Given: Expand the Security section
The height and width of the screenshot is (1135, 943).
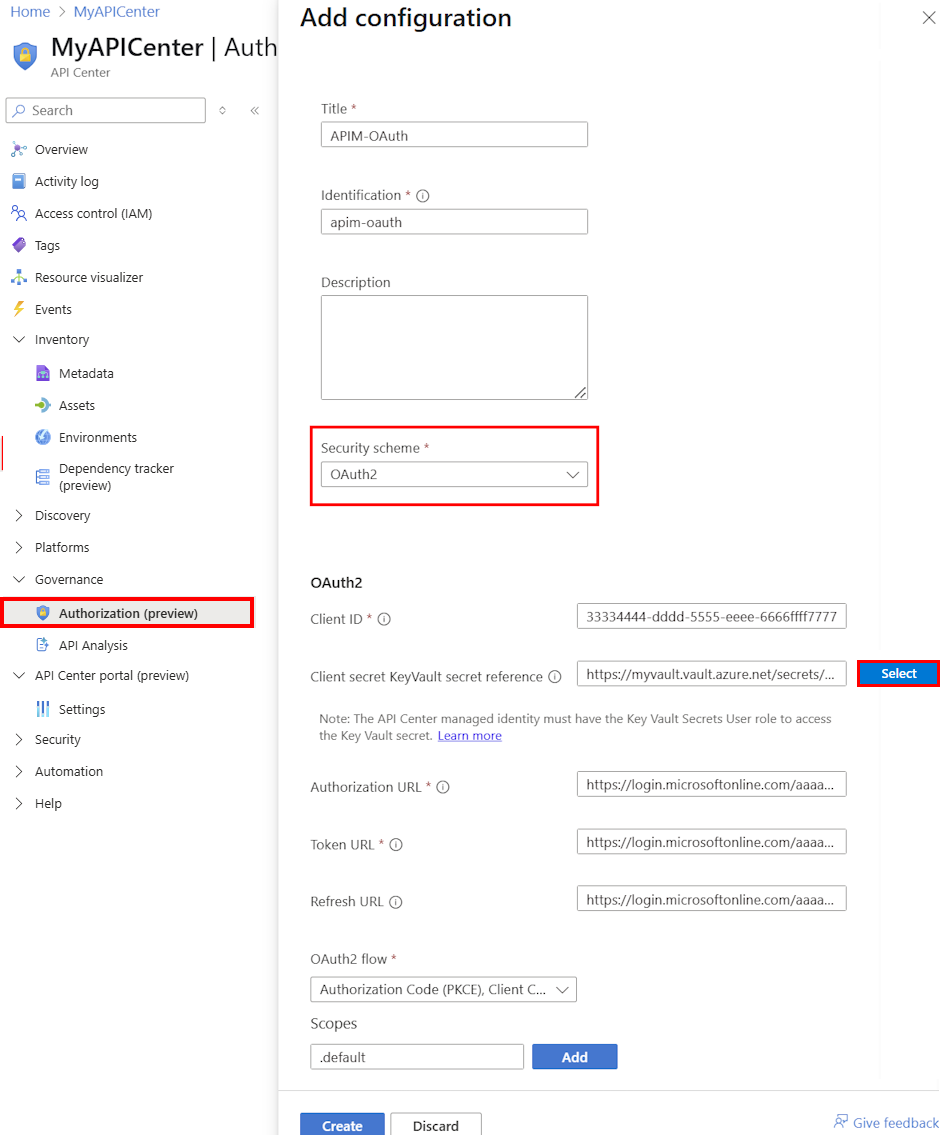Looking at the screenshot, I should pos(19,739).
